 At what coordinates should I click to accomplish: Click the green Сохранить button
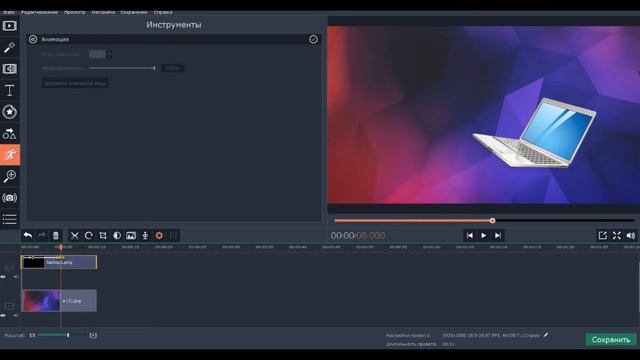tap(611, 340)
